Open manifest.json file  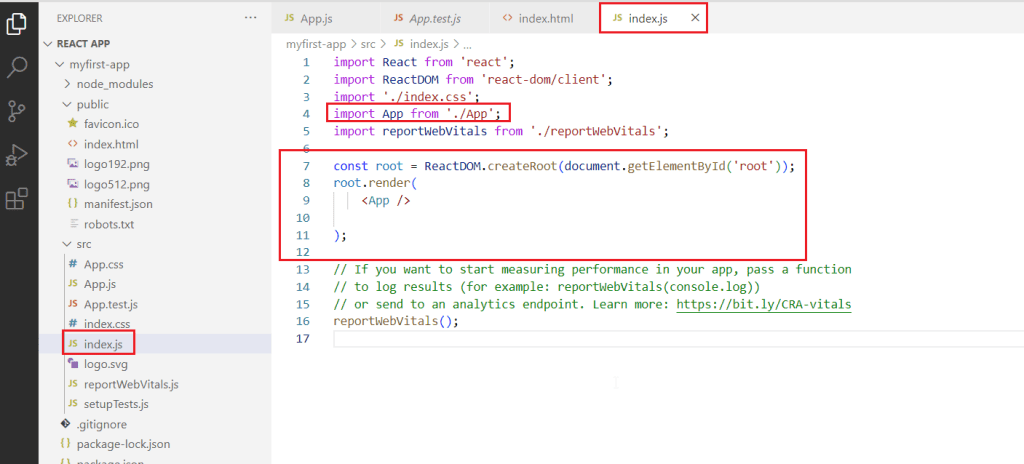pyautogui.click(x=118, y=204)
